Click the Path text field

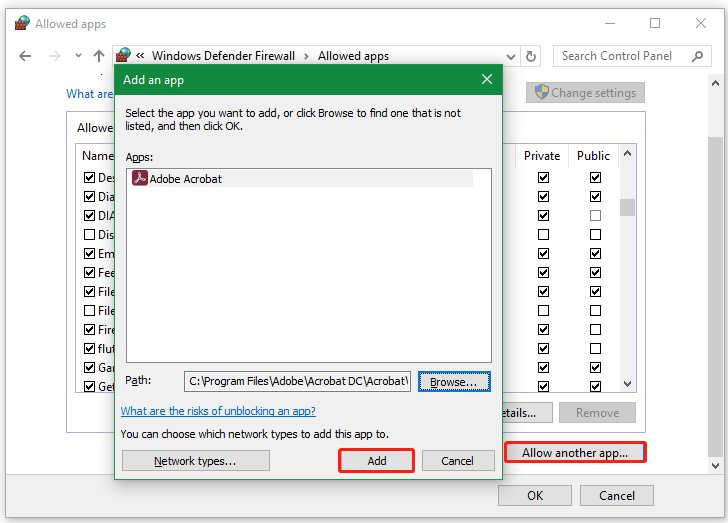tap(297, 381)
